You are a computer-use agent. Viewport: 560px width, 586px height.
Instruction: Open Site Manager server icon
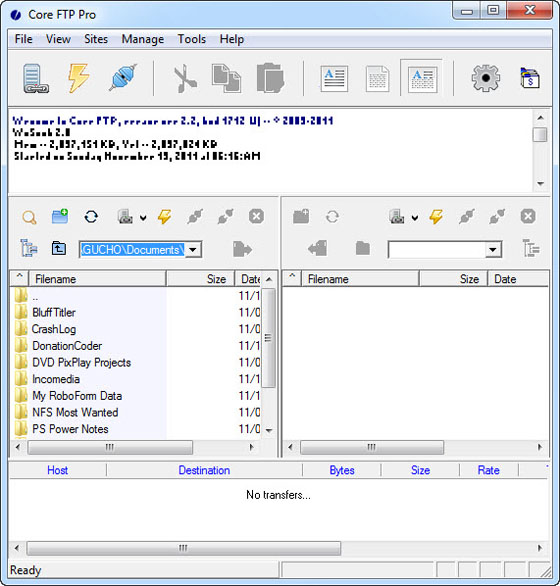[36, 78]
